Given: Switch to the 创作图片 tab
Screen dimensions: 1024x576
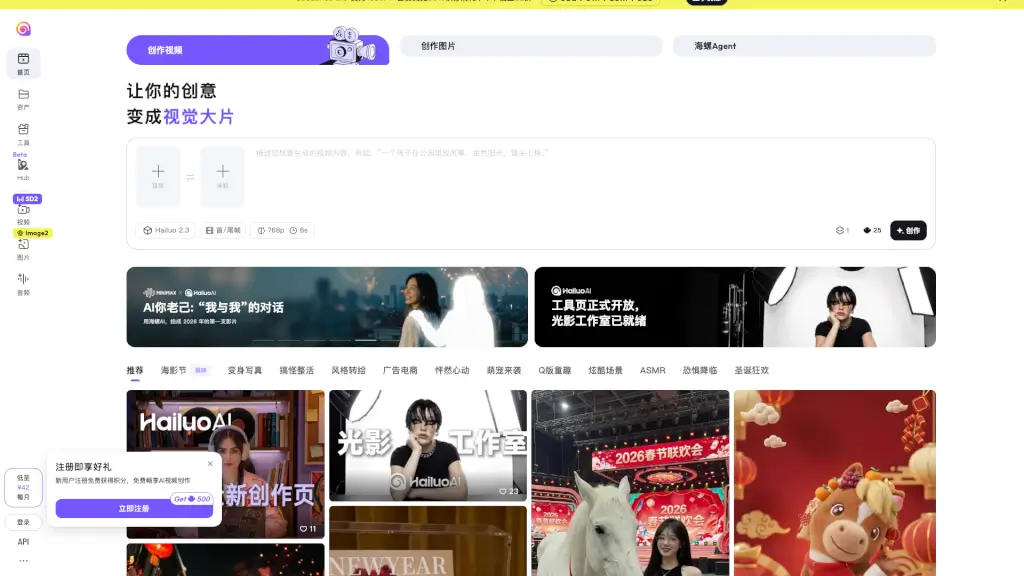Looking at the screenshot, I should [531, 46].
